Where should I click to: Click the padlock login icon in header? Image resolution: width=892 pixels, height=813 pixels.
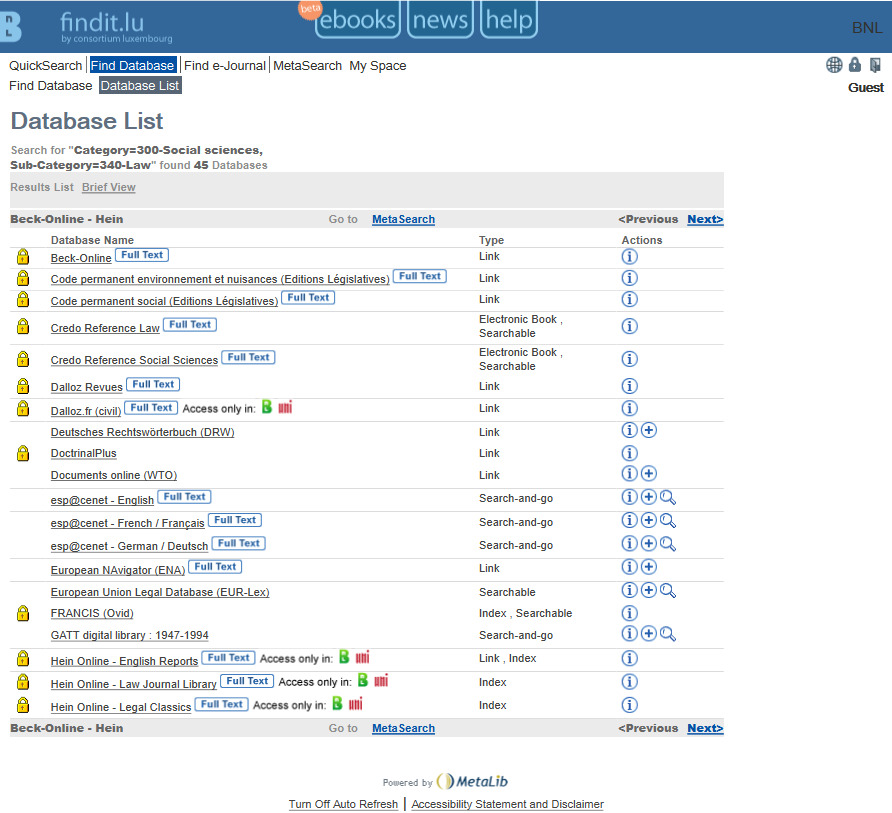[855, 64]
